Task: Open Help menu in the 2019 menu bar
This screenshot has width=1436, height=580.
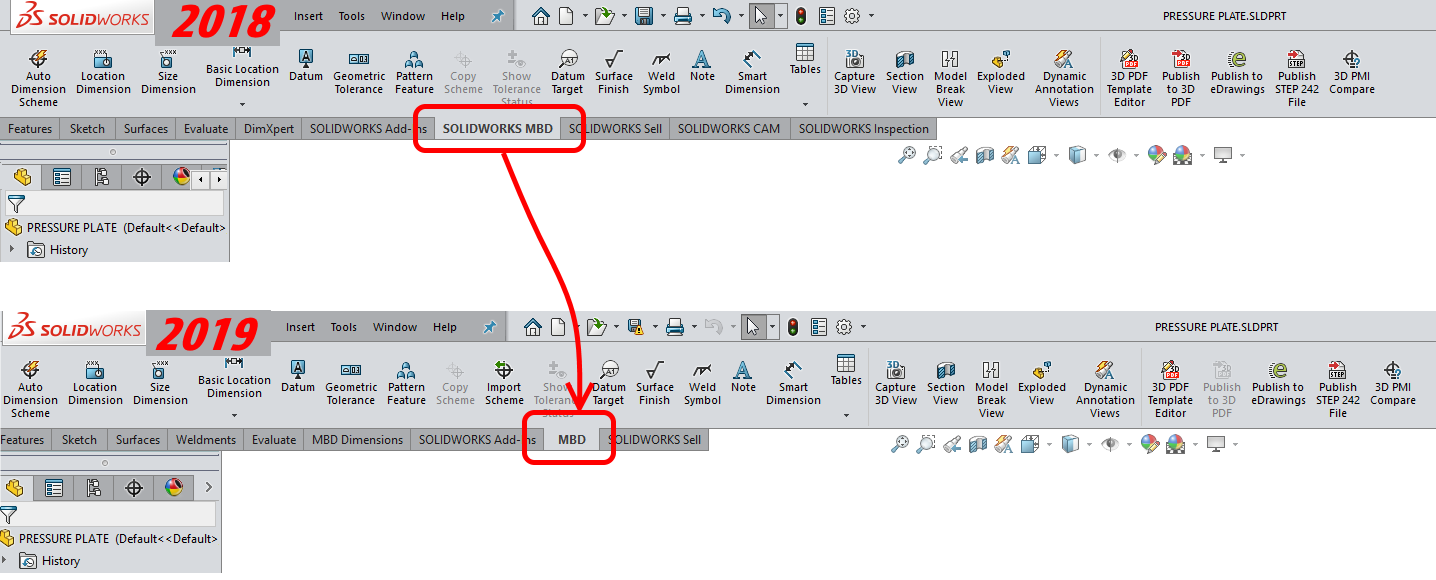Action: pos(445,327)
